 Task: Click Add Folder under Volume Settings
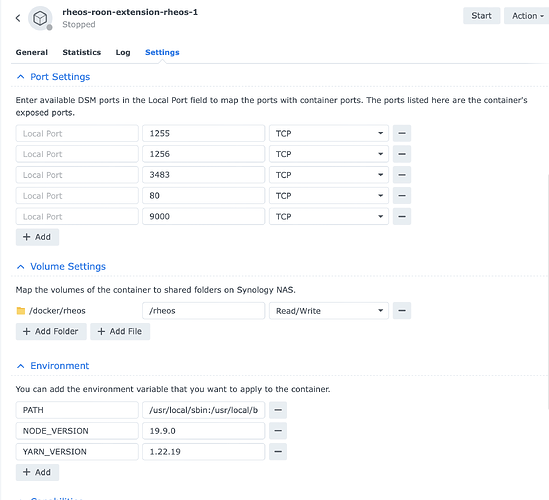(x=51, y=332)
